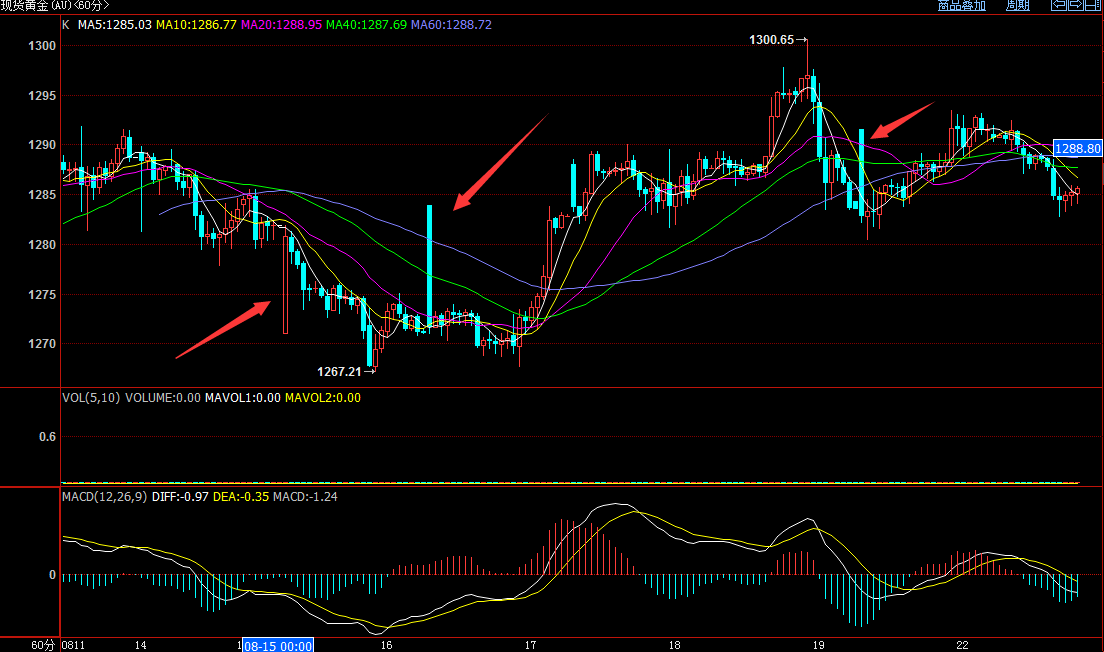
Task: Click the 08-15 00:00 time marker
Action: pyautogui.click(x=279, y=645)
